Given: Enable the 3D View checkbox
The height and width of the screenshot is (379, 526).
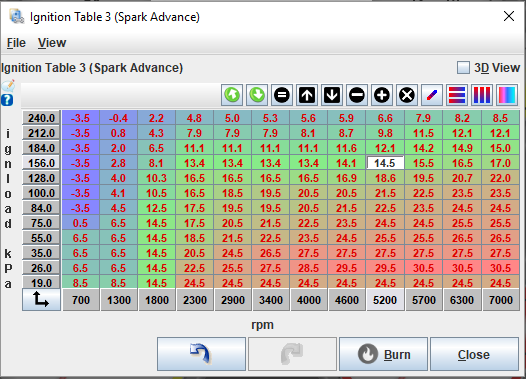Looking at the screenshot, I should point(463,68).
